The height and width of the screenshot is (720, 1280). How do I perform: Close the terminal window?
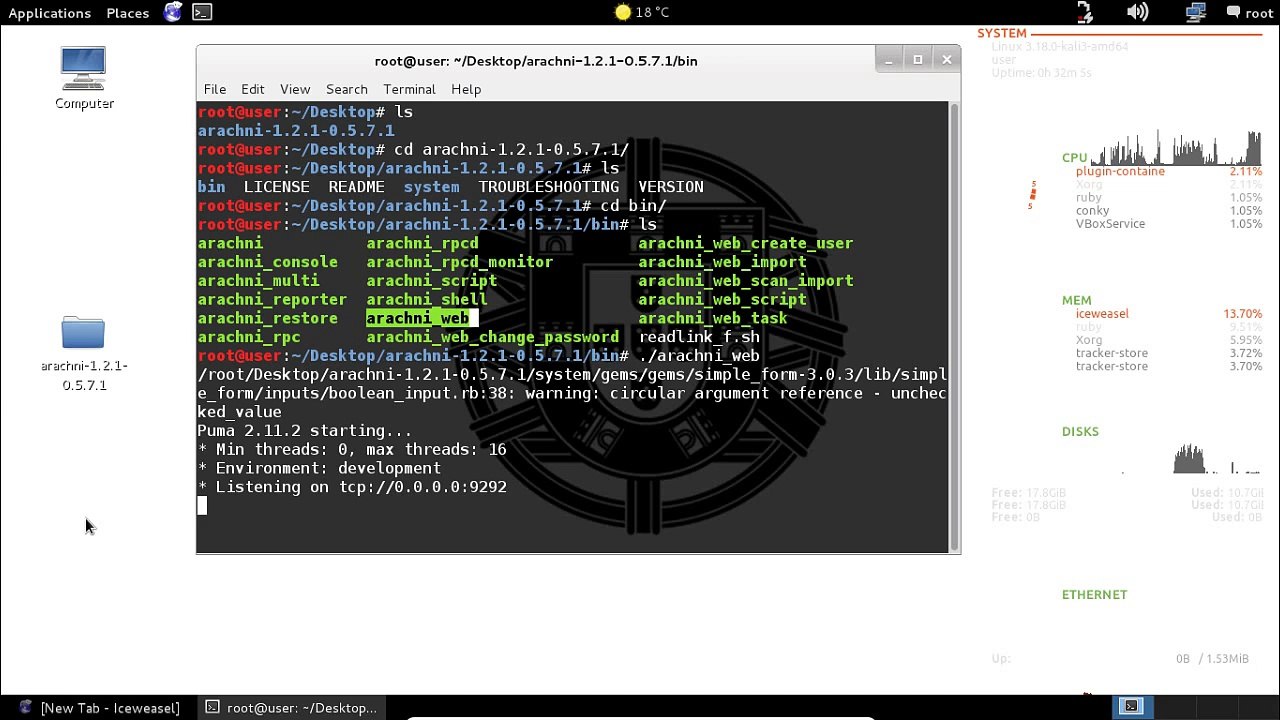[x=946, y=60]
